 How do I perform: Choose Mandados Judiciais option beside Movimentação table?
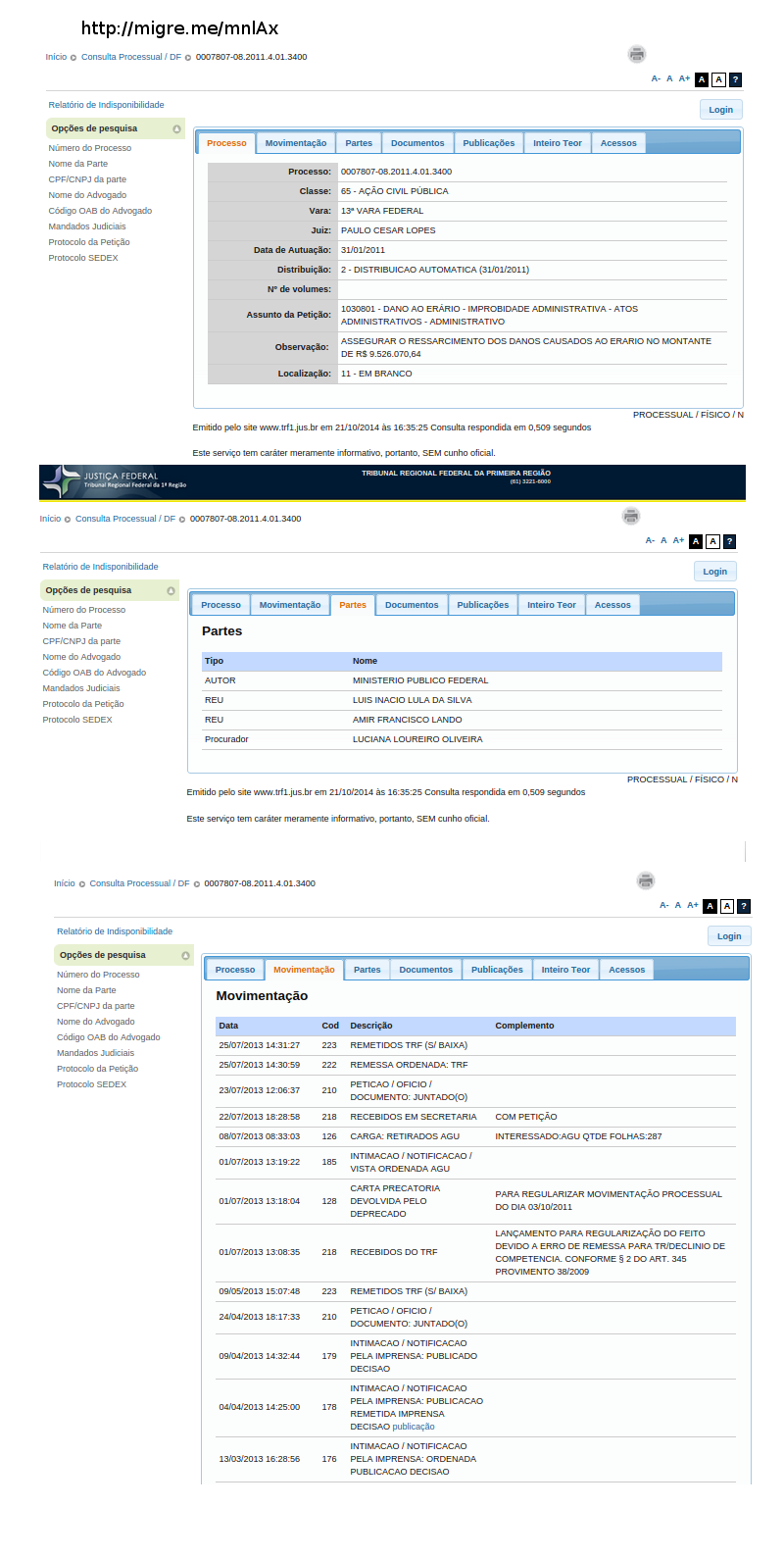point(95,1053)
